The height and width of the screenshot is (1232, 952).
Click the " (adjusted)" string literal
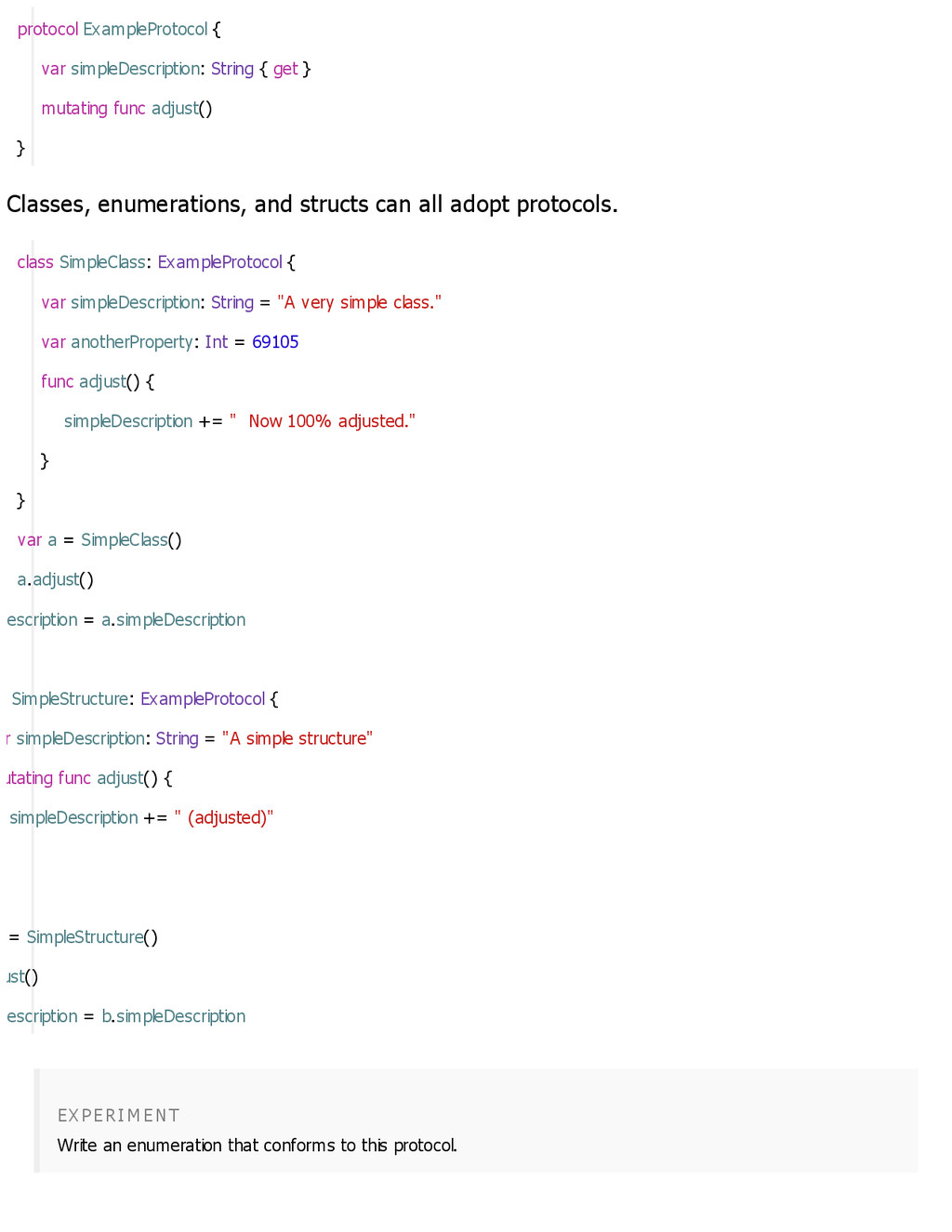[x=224, y=818]
